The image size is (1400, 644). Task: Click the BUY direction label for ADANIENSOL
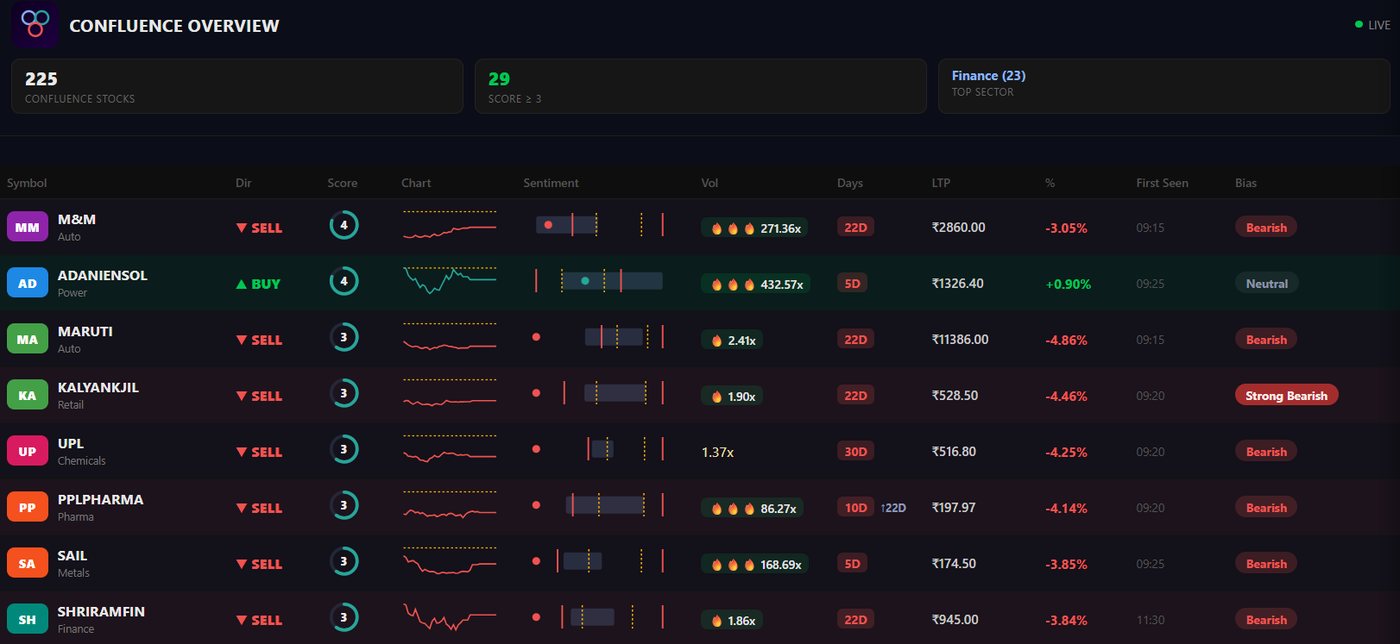click(x=258, y=284)
